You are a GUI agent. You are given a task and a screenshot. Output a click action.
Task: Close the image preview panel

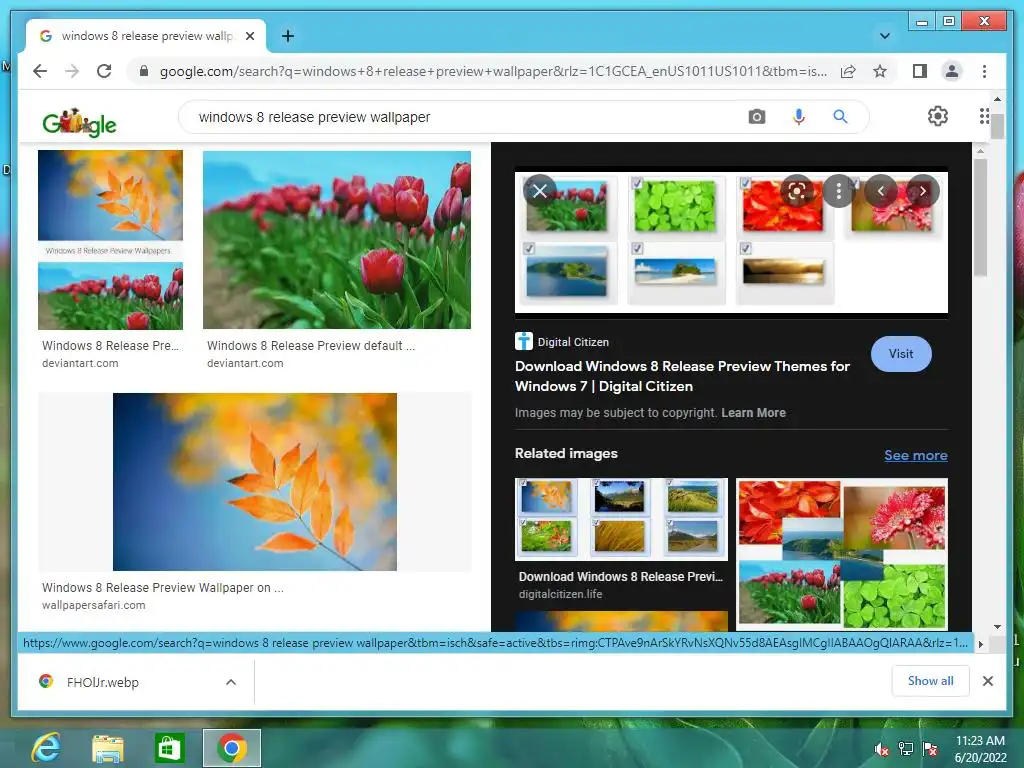pyautogui.click(x=539, y=191)
